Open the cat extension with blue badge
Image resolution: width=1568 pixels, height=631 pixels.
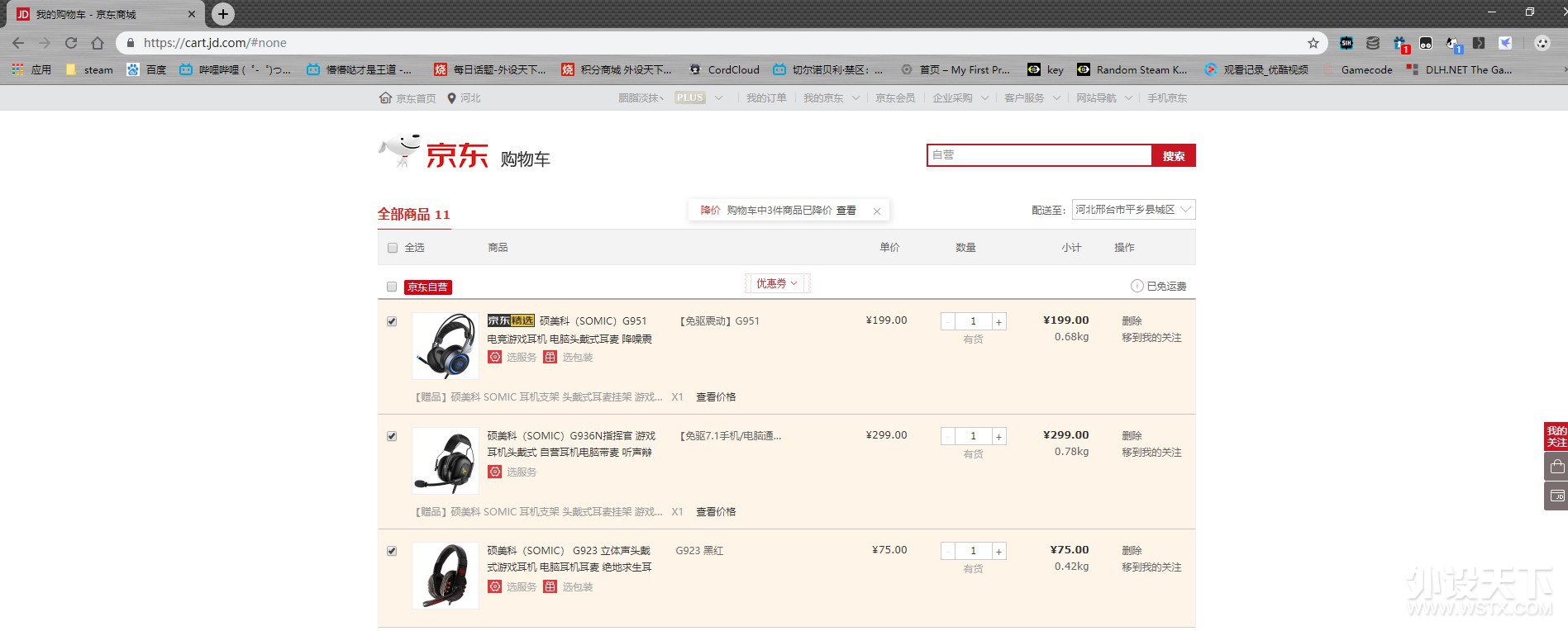[x=1453, y=44]
